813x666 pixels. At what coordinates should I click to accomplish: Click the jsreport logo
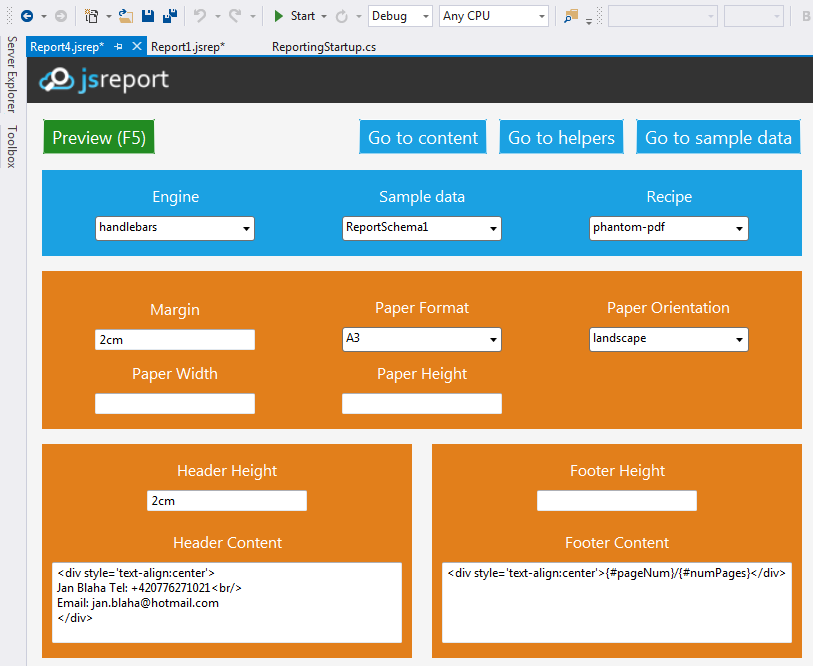[104, 80]
